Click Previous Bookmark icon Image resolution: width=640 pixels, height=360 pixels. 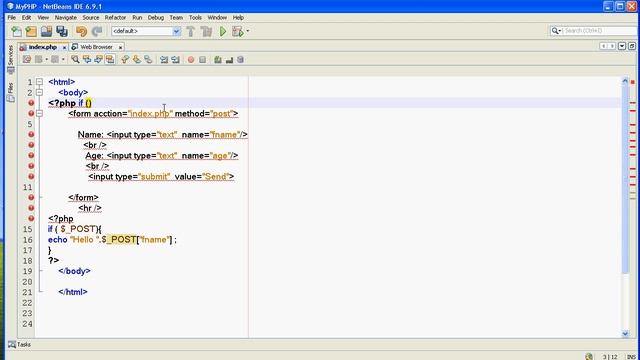tap(125, 60)
